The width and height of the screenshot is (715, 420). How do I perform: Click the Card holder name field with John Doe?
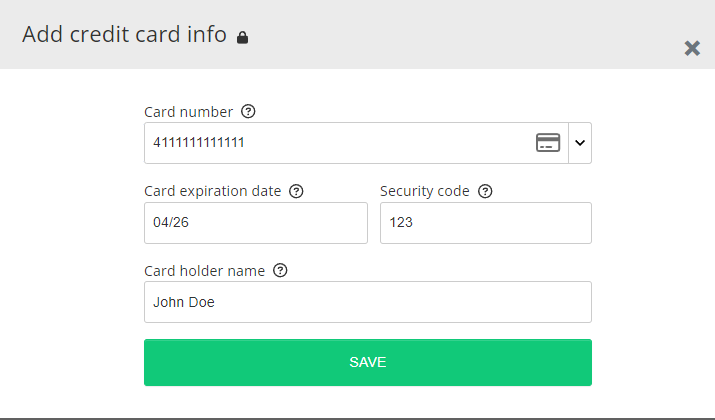coord(368,302)
